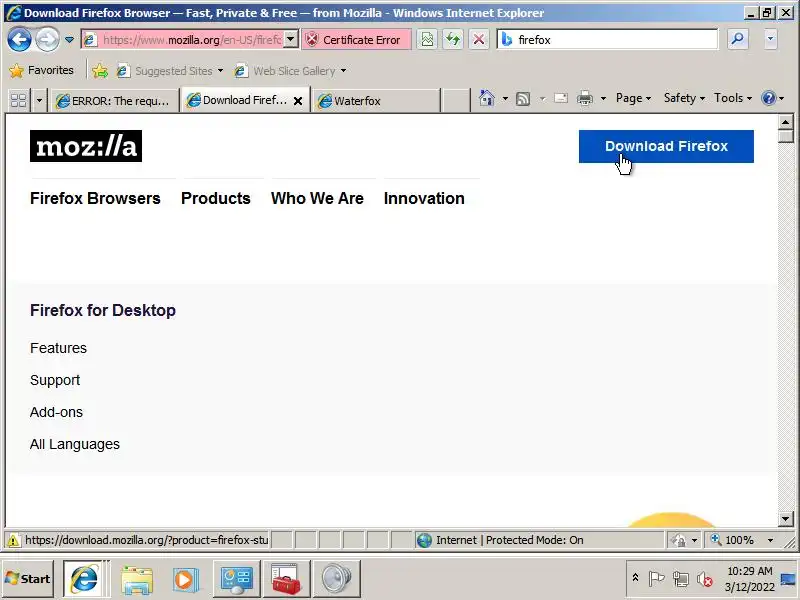
Task: Expand the Home button dropdown arrow
Action: 505,98
